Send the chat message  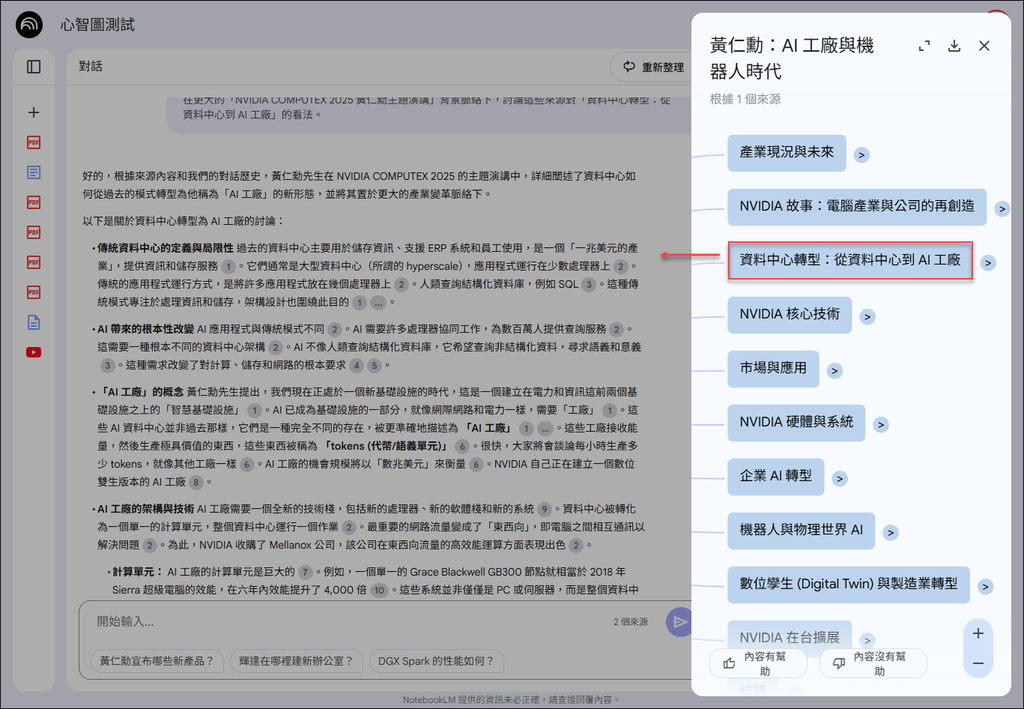[x=679, y=622]
